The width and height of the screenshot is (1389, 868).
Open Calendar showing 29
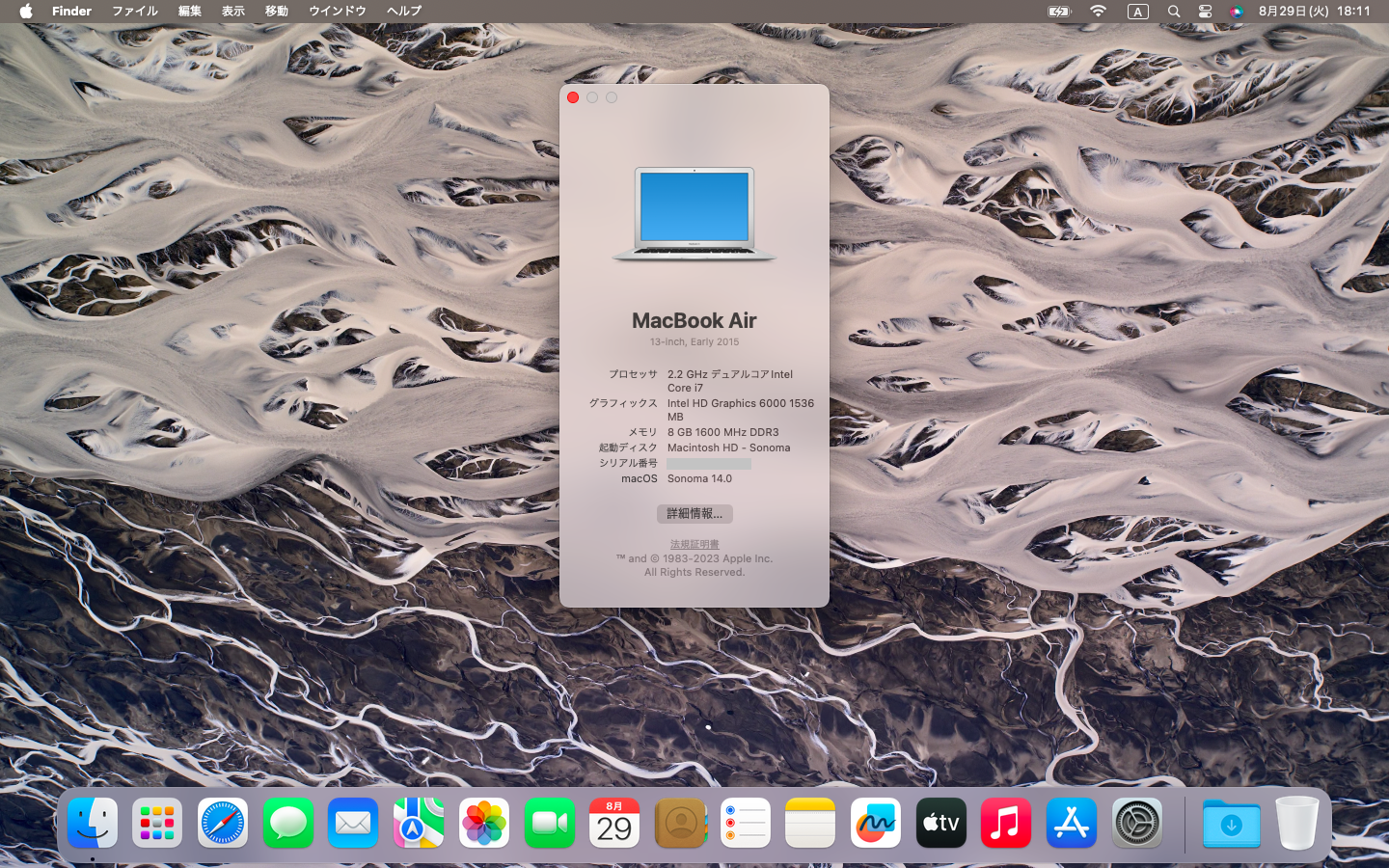point(614,823)
